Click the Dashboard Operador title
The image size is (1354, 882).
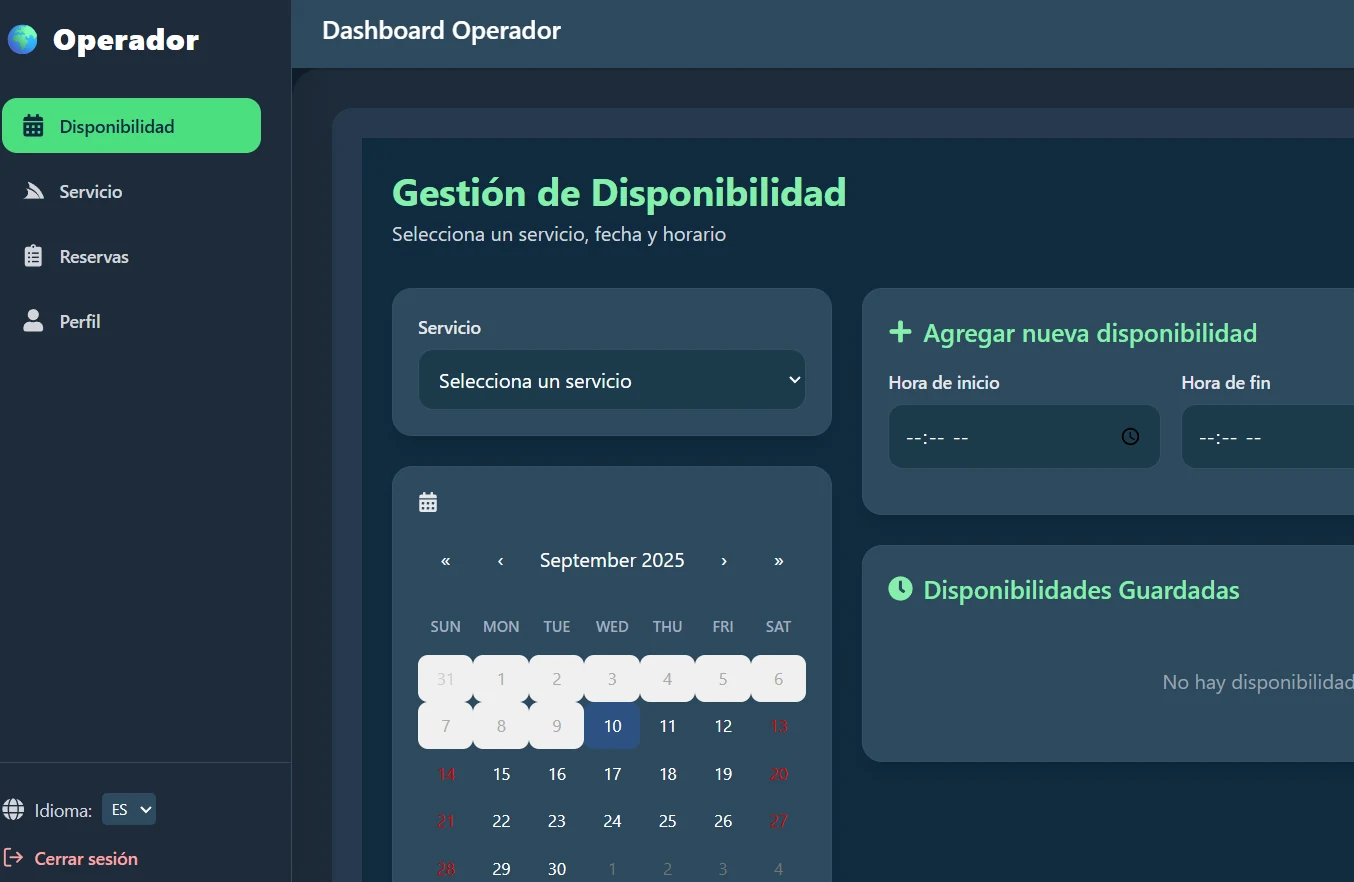click(x=441, y=31)
